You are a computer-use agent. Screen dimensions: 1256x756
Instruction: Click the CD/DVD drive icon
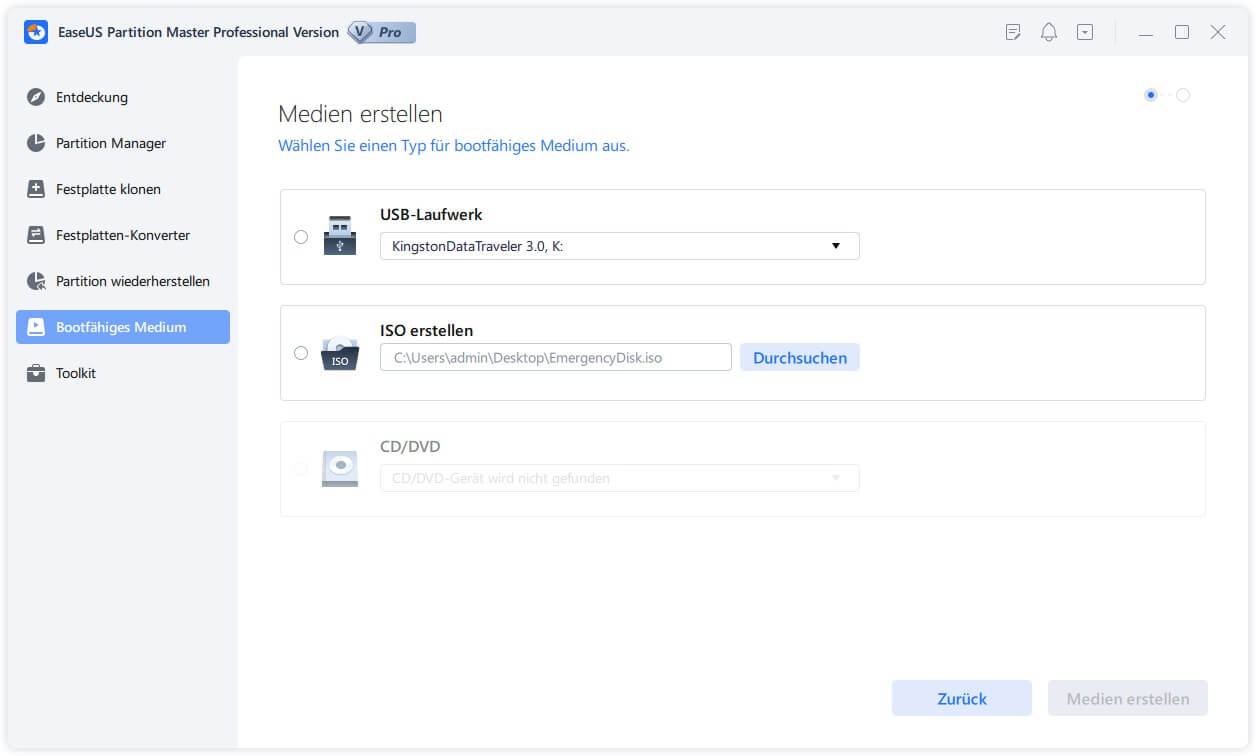click(340, 468)
